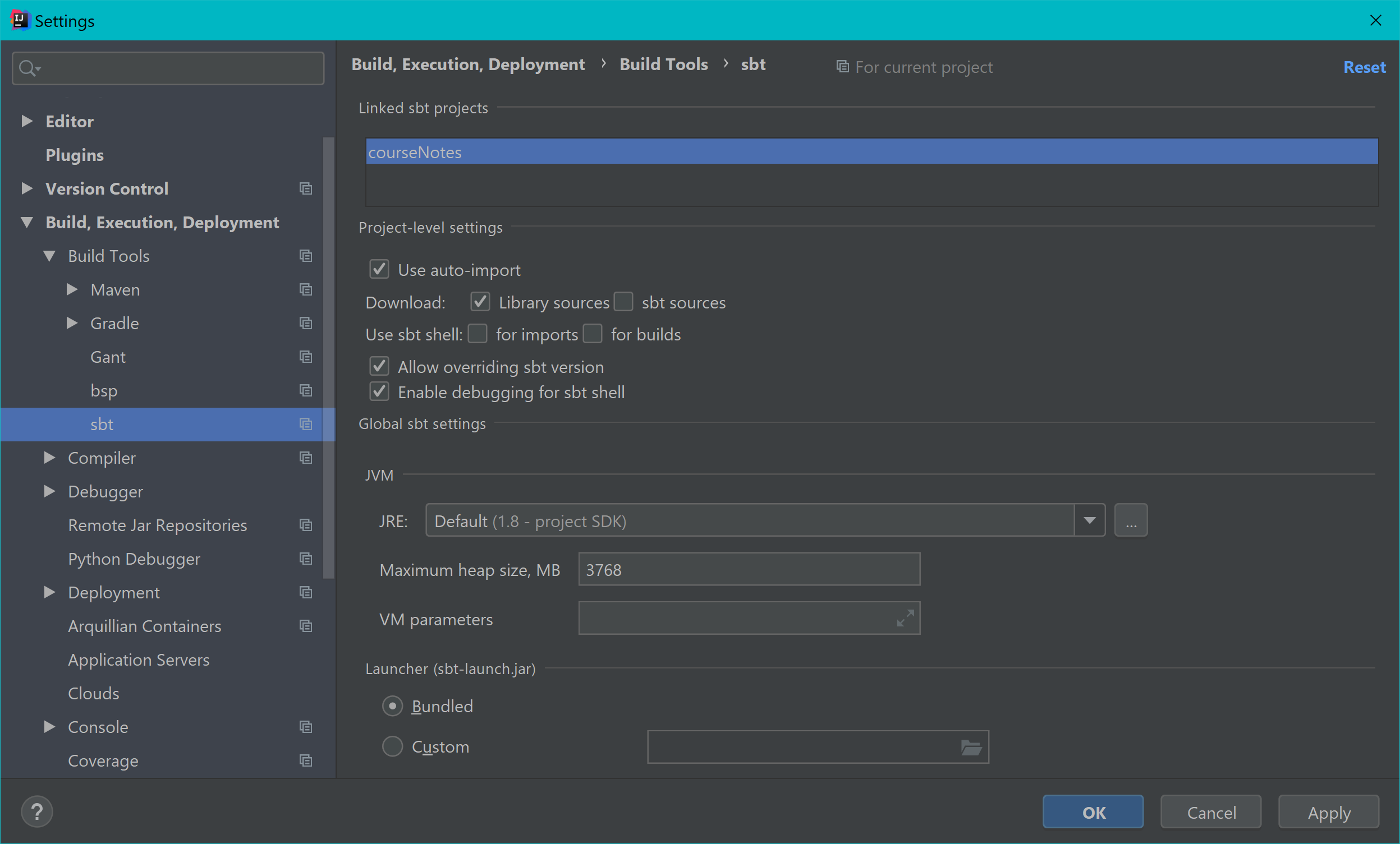Viewport: 1400px width, 844px height.
Task: Open Clouds settings page
Action: pyautogui.click(x=94, y=694)
